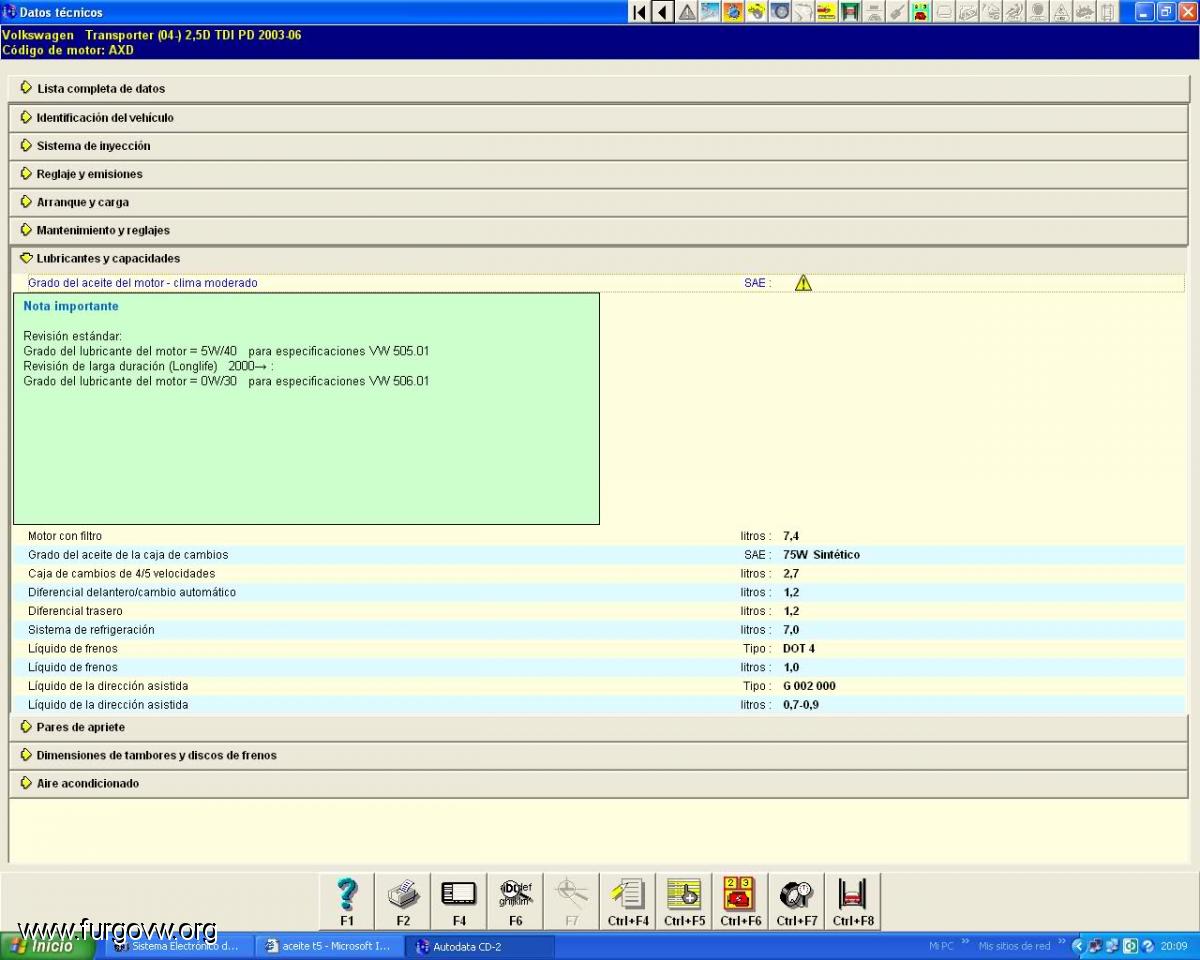Image resolution: width=1200 pixels, height=960 pixels.
Task: Collapse Lubricantes y capacidades section
Action: (x=599, y=258)
